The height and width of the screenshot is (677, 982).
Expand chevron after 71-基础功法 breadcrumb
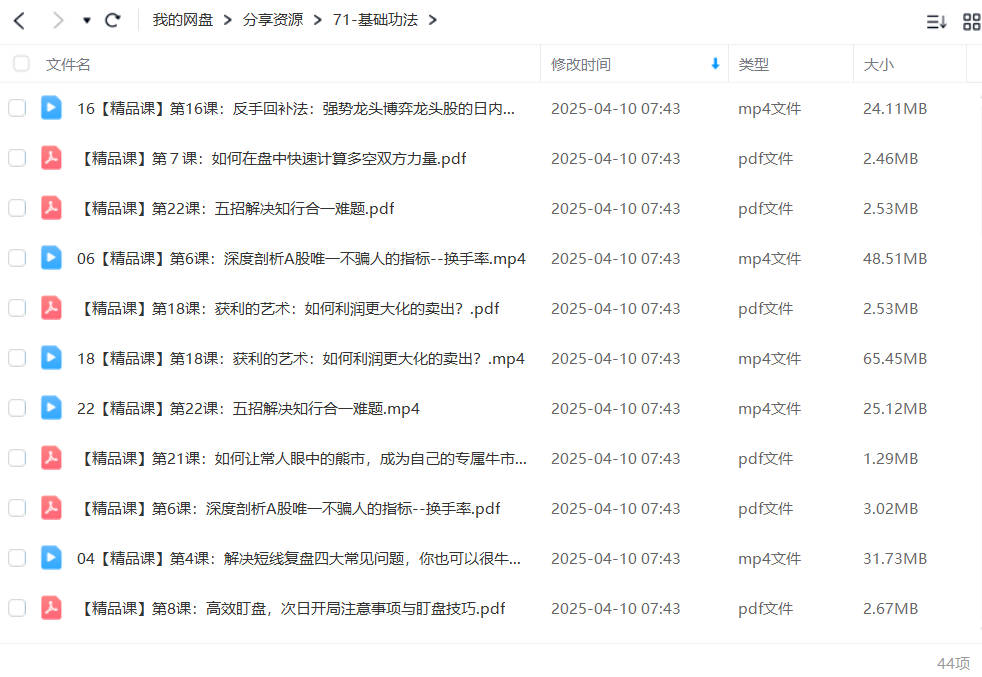432,21
